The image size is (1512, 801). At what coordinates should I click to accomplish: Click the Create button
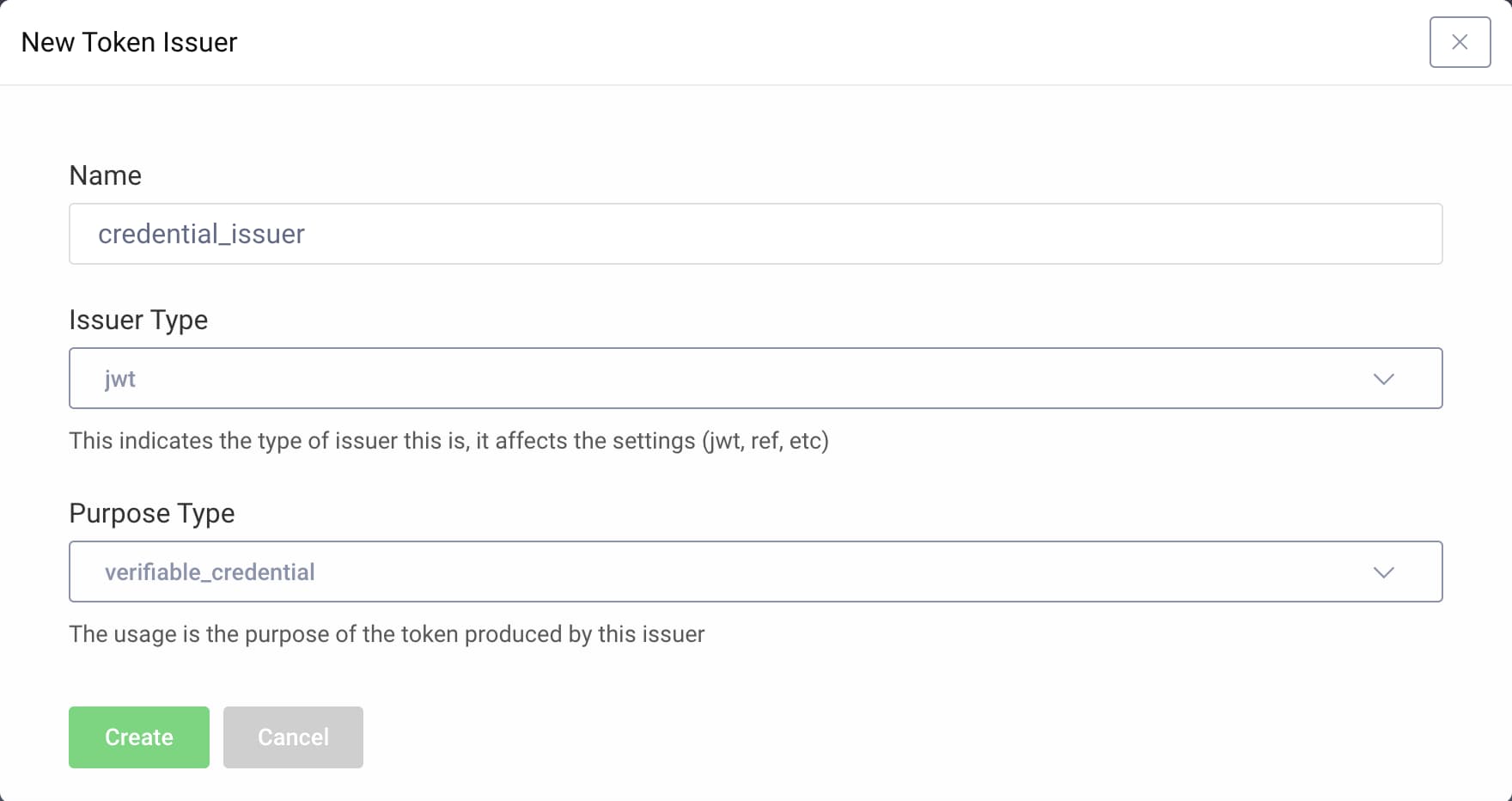pyautogui.click(x=138, y=737)
